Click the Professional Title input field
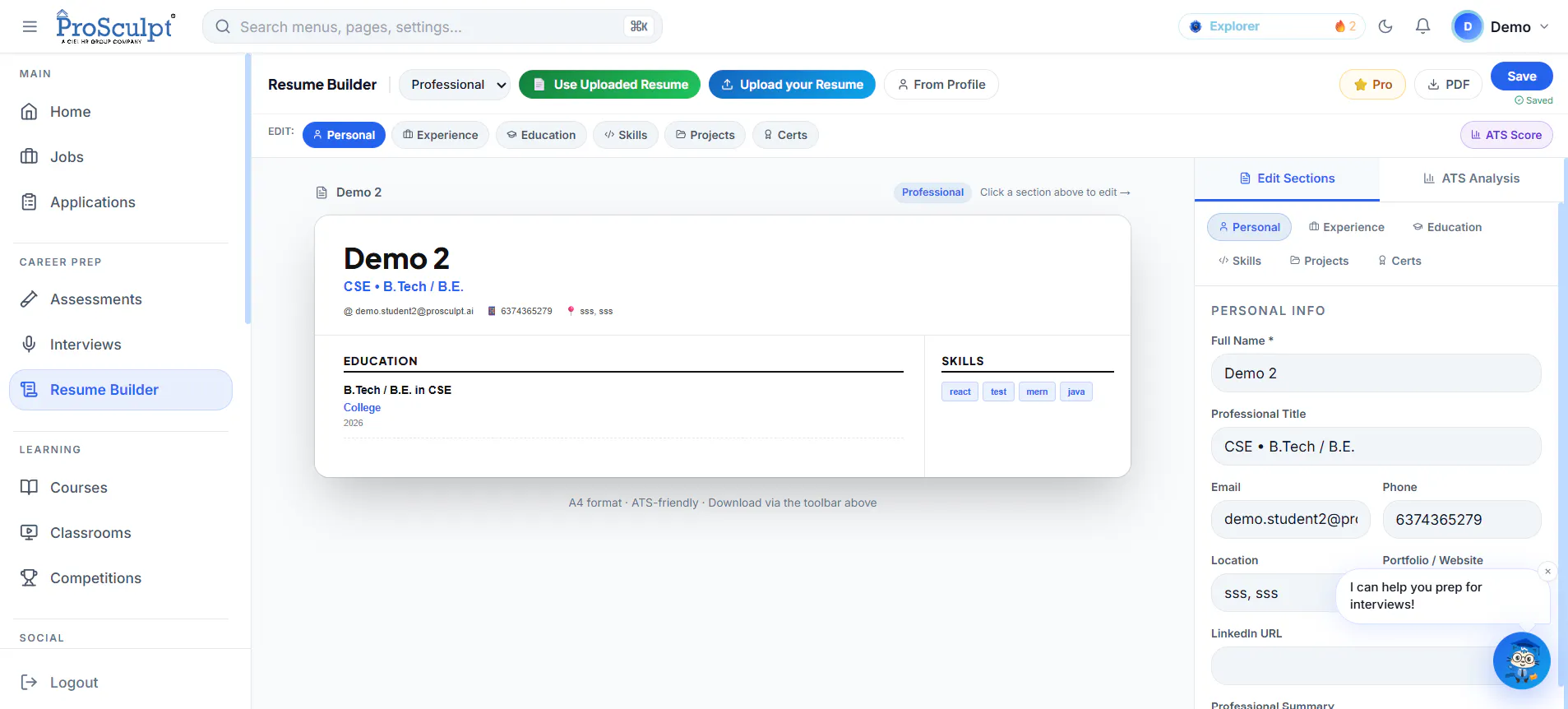1568x709 pixels. pyautogui.click(x=1376, y=447)
